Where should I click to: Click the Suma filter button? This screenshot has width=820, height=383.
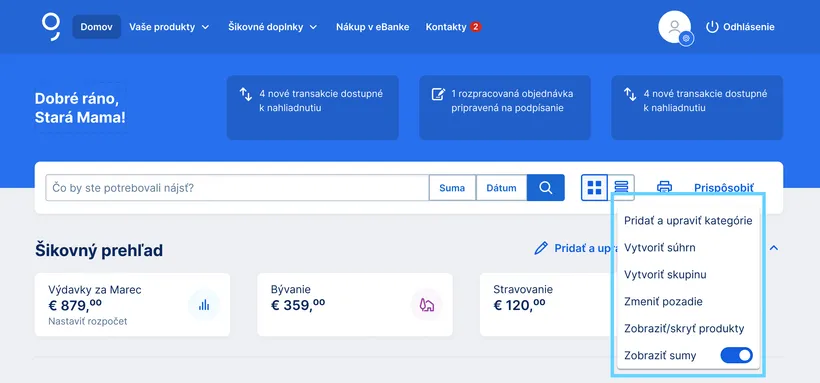click(x=452, y=188)
